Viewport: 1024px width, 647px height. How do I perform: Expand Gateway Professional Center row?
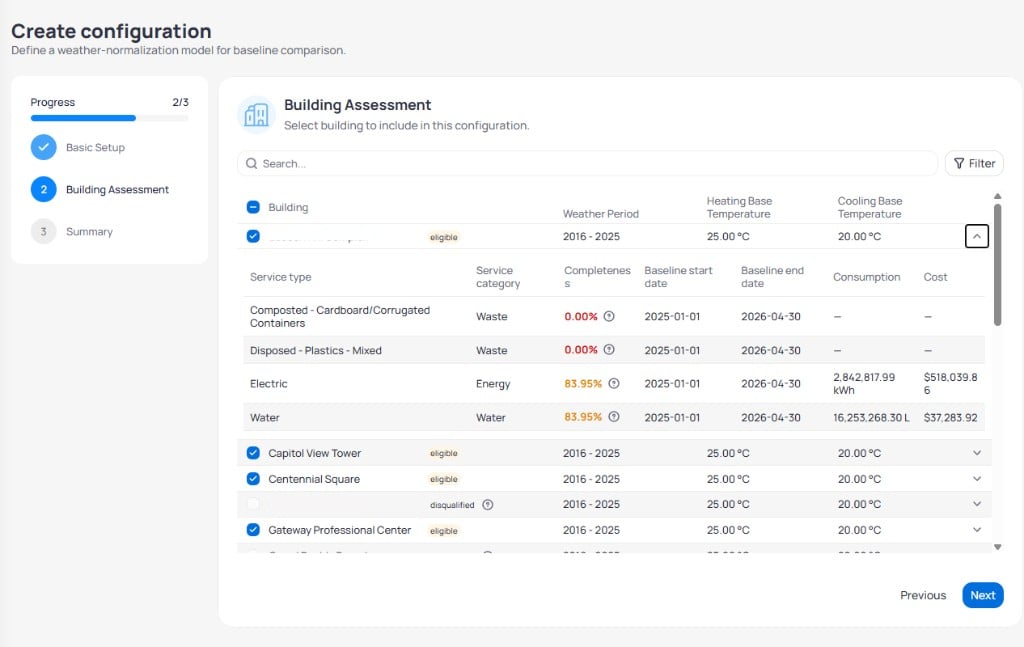click(x=977, y=529)
